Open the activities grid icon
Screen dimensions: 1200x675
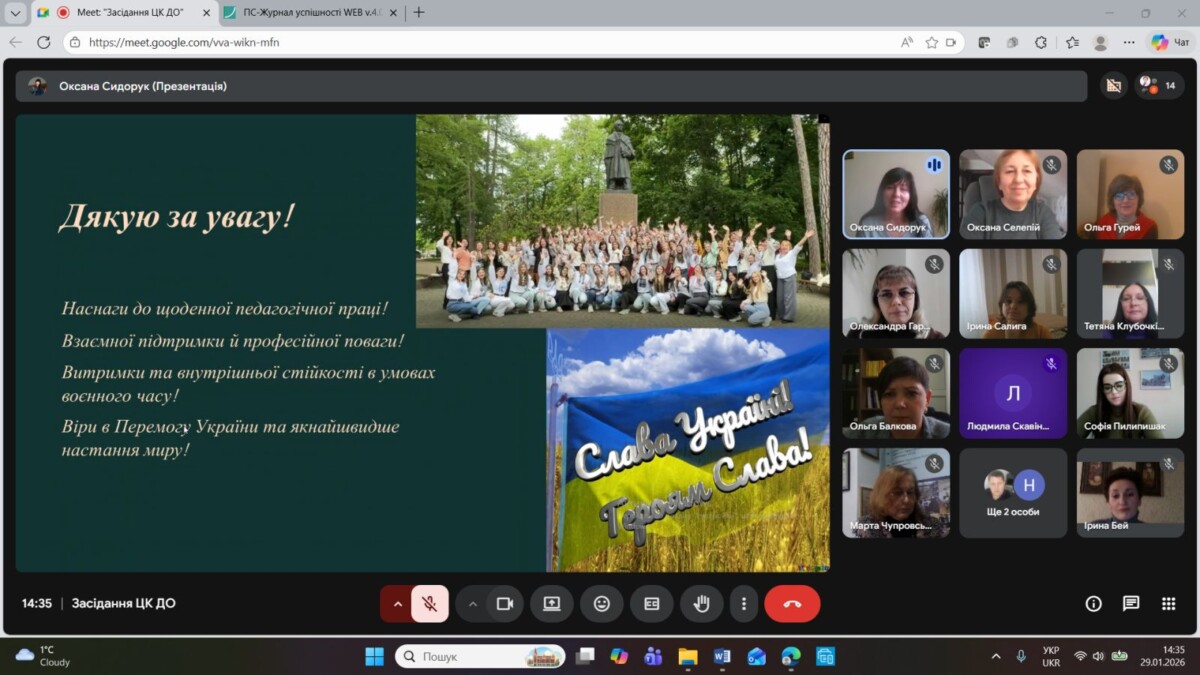1168,604
